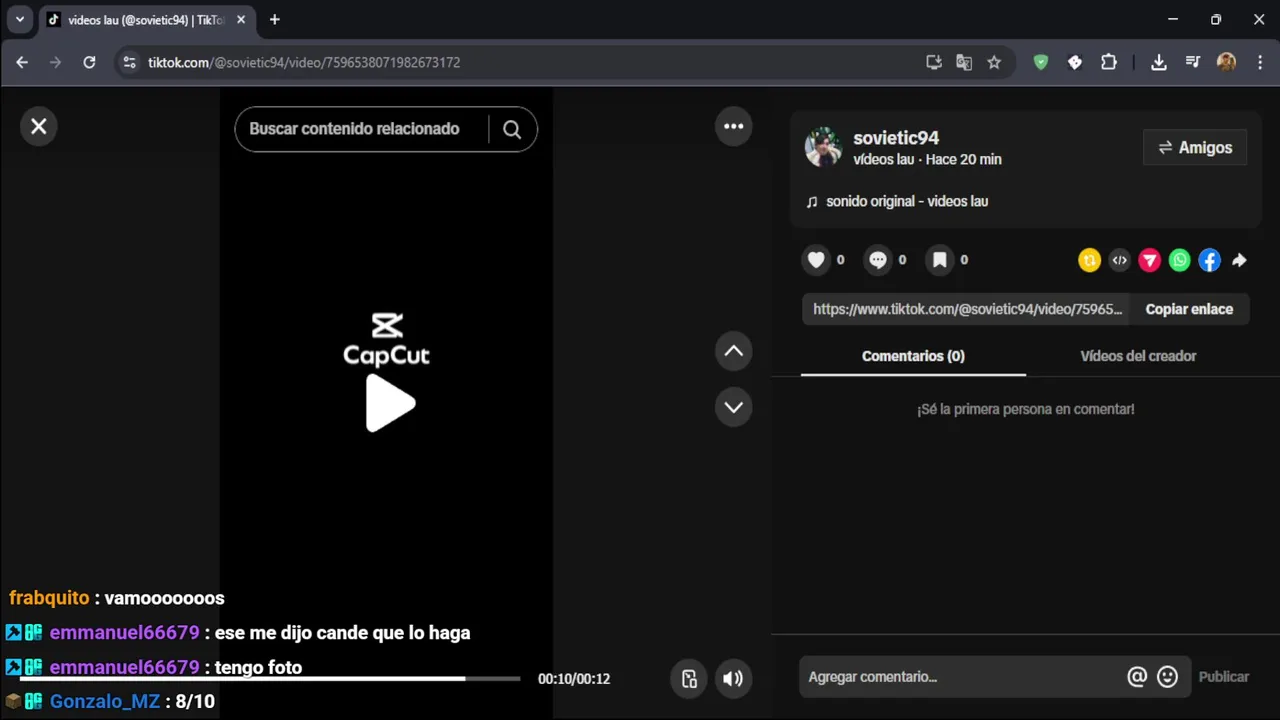
Task: View site information icon
Action: point(128,62)
